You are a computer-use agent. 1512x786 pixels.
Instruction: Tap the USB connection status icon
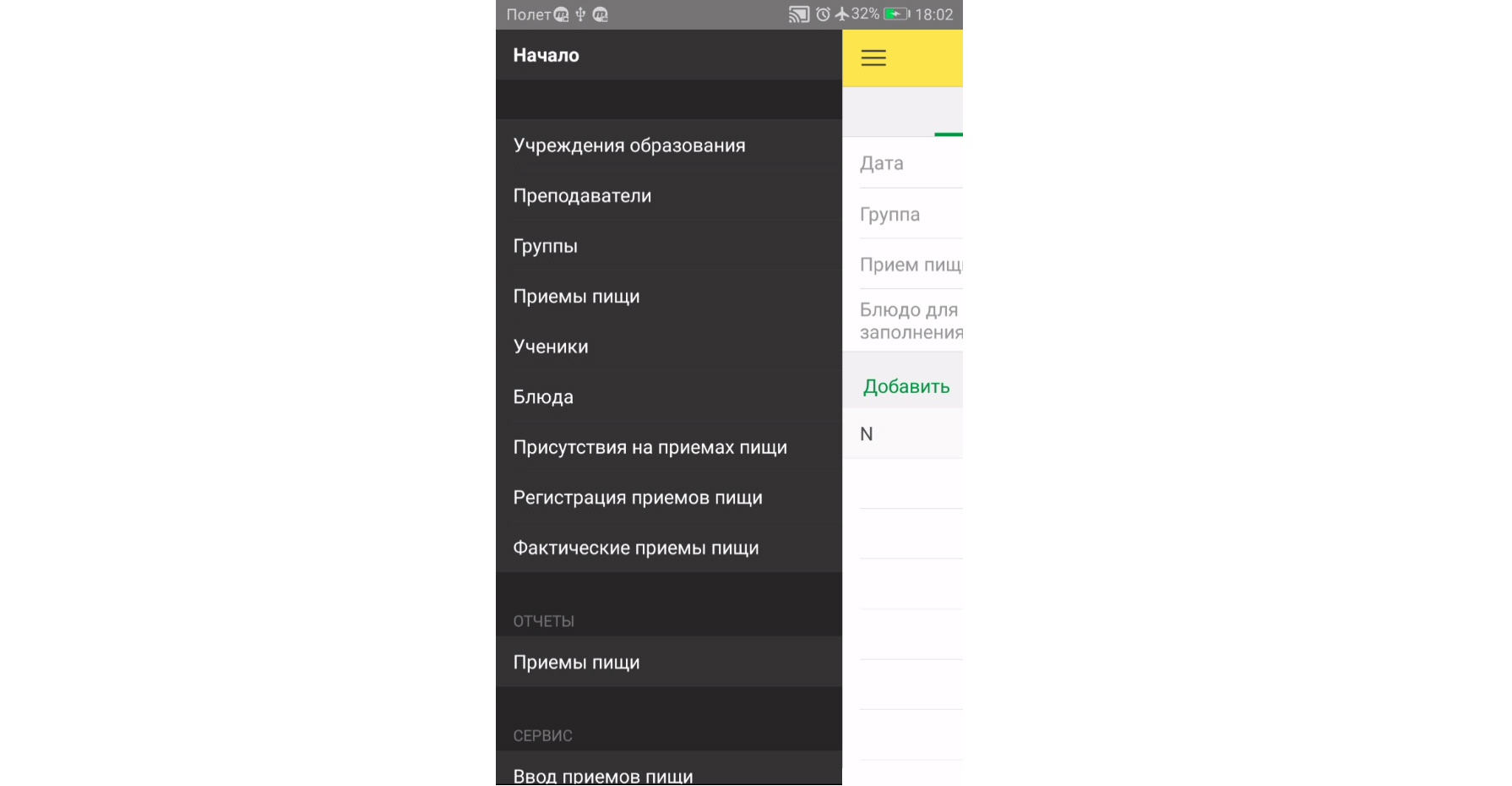[580, 14]
